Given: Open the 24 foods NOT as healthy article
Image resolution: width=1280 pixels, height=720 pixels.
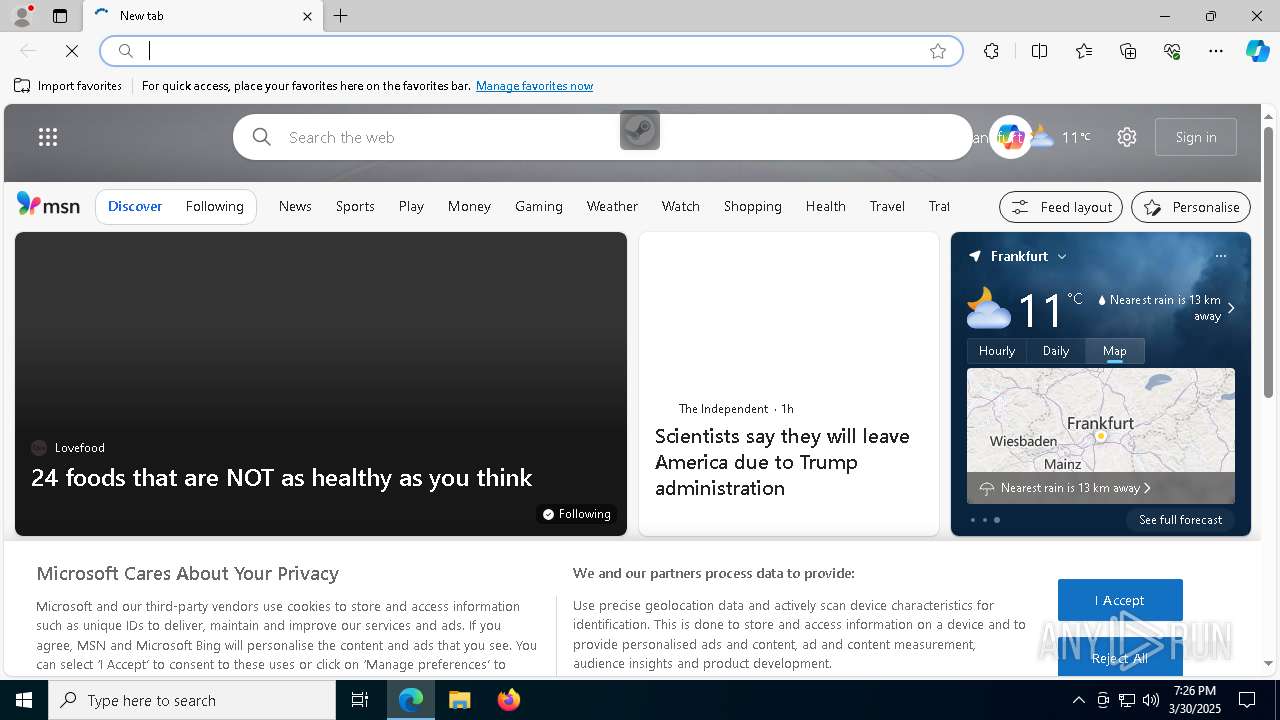Looking at the screenshot, I should [281, 477].
